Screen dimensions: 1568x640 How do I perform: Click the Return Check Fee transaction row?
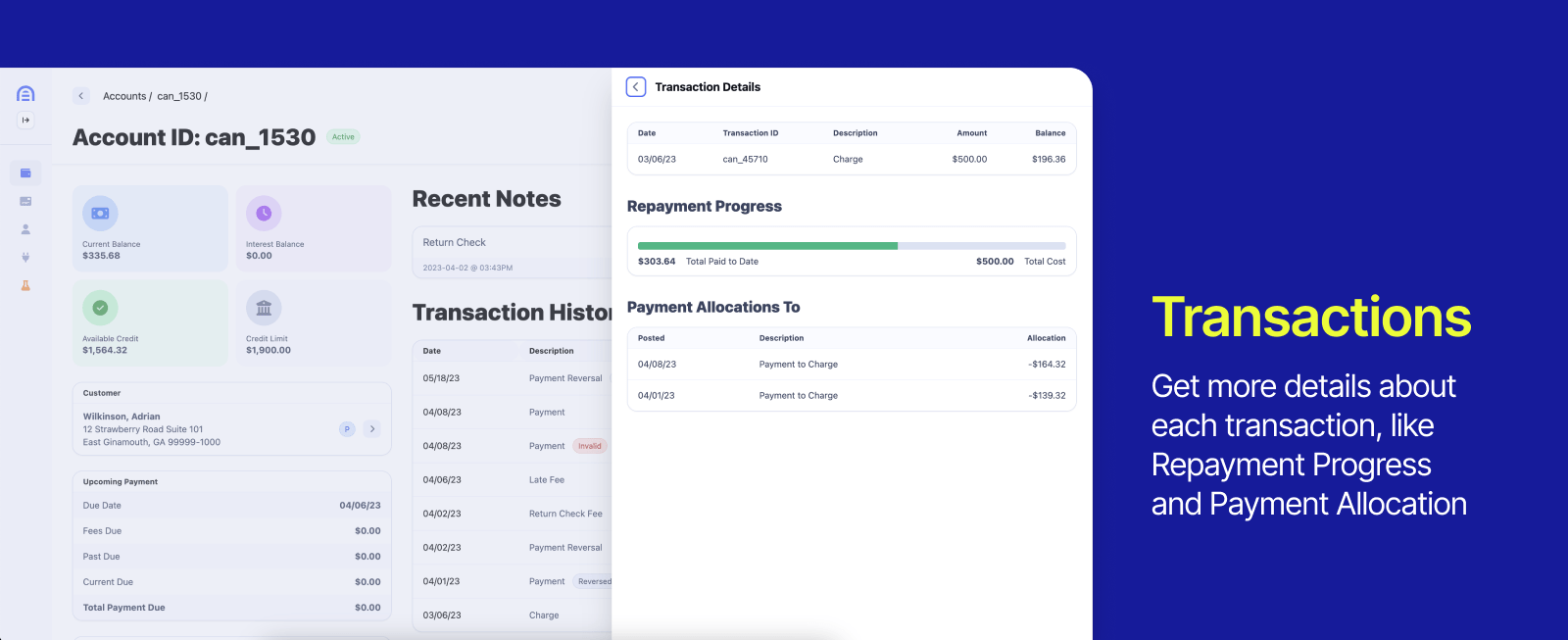pyautogui.click(x=513, y=514)
